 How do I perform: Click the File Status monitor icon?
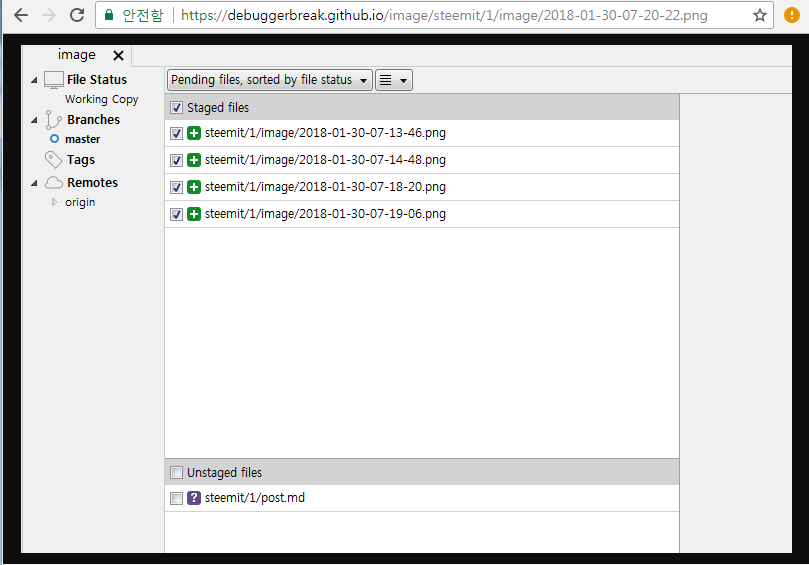[54, 80]
